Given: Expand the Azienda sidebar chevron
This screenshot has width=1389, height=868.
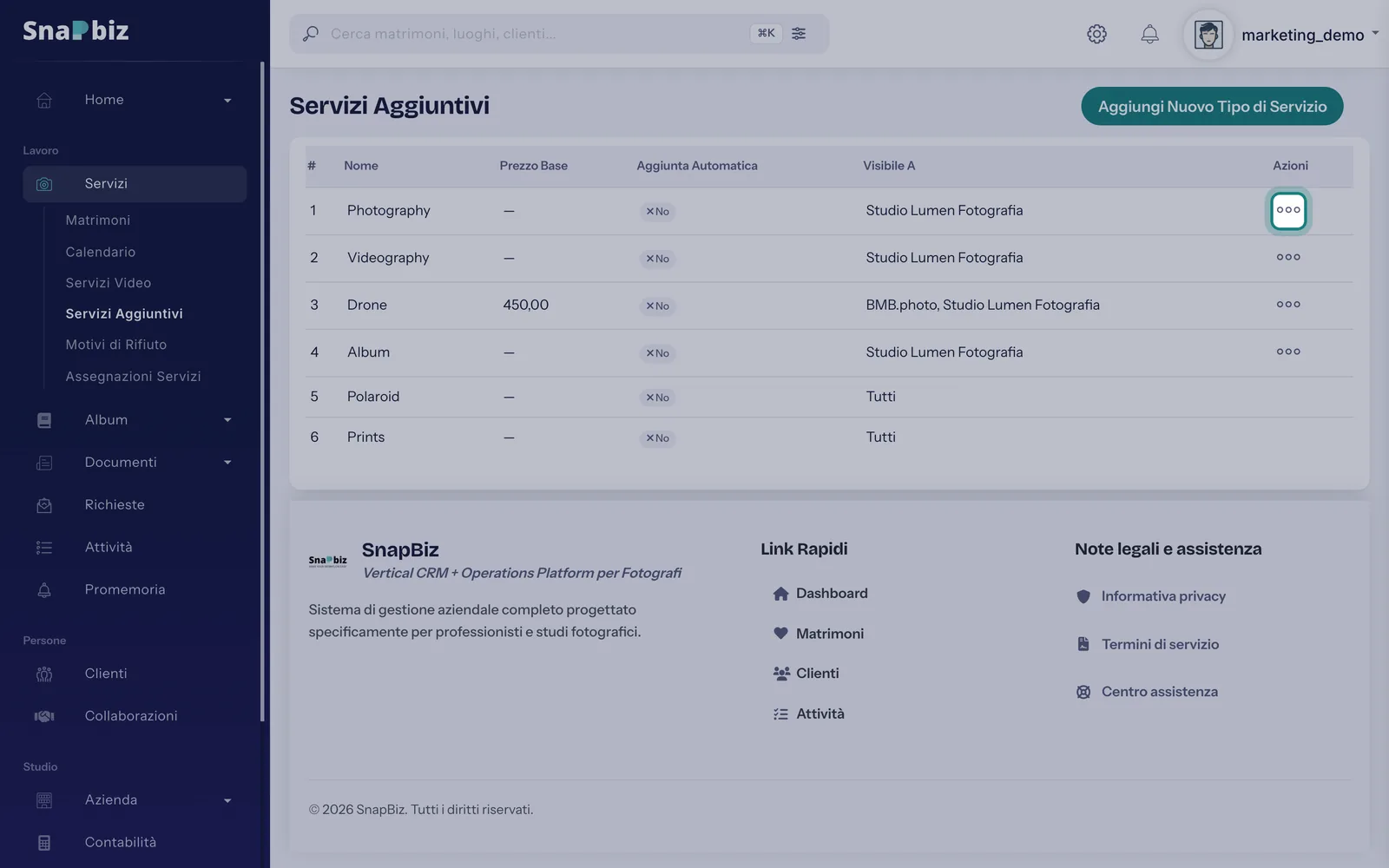Looking at the screenshot, I should click(x=227, y=801).
